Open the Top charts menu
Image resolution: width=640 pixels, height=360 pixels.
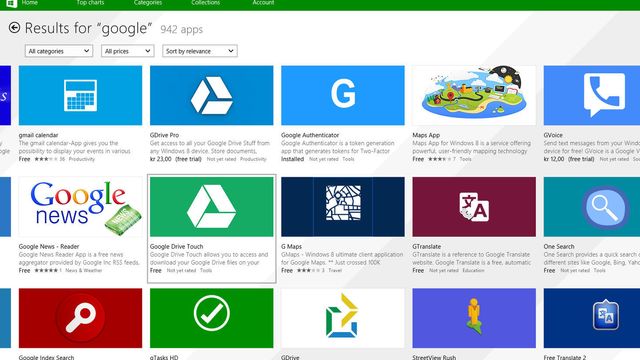coord(90,3)
